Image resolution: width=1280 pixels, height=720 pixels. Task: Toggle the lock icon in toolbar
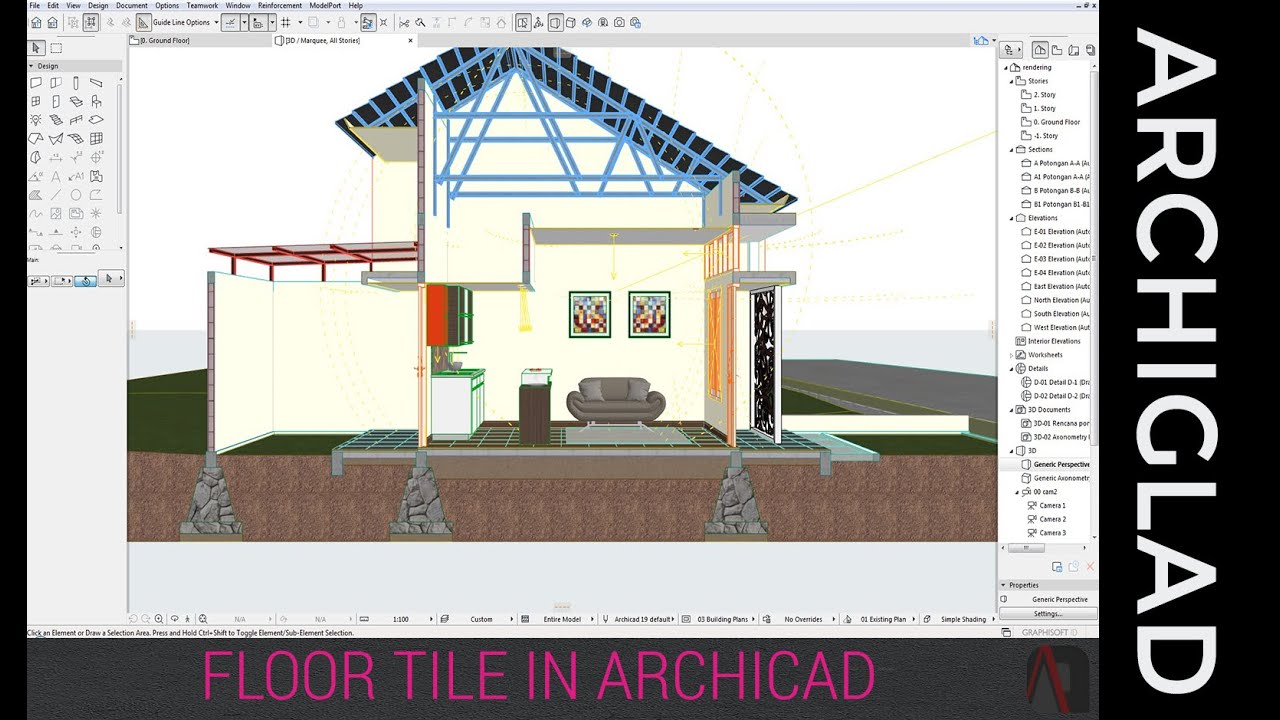click(x=341, y=22)
